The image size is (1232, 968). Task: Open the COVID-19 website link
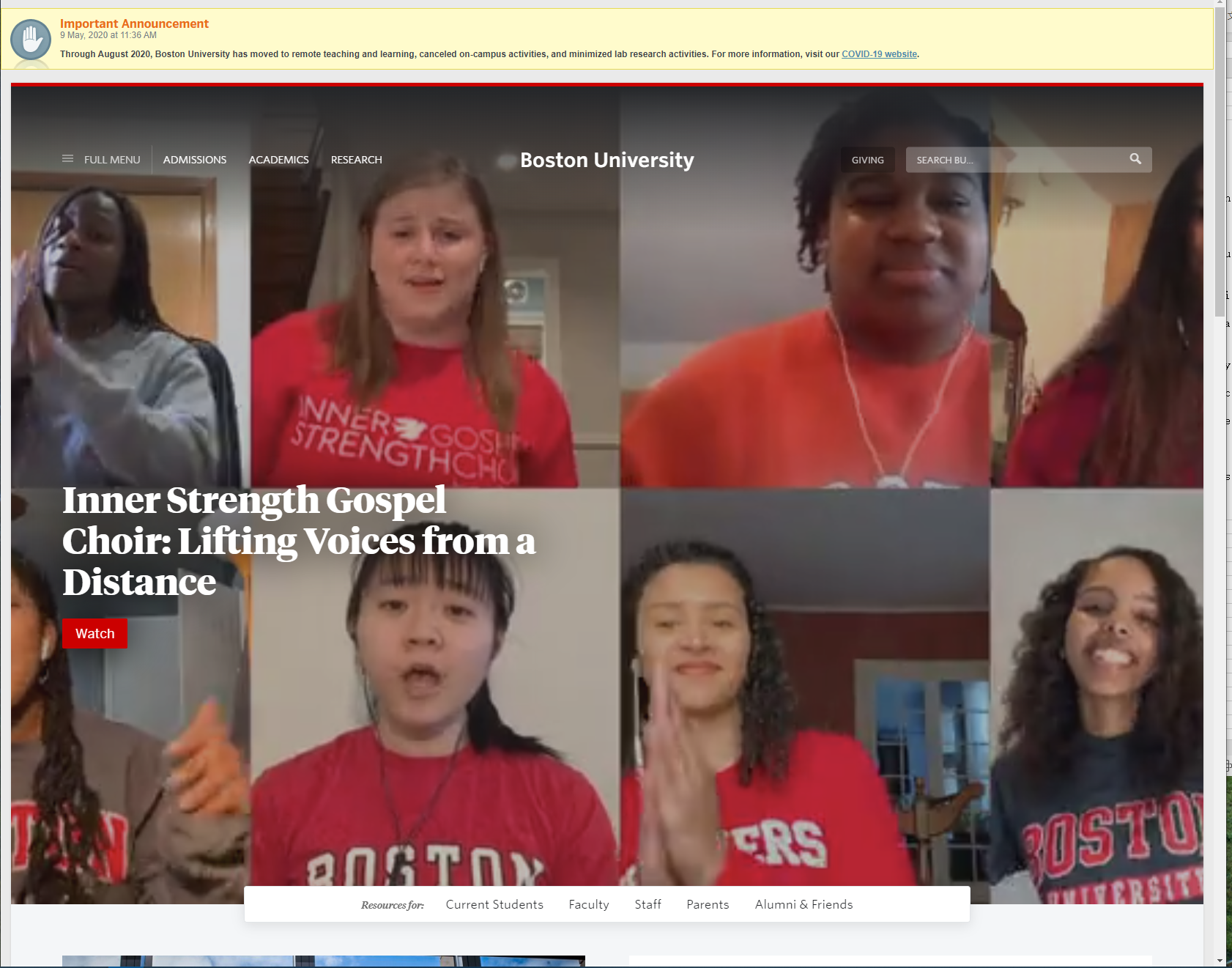(879, 54)
